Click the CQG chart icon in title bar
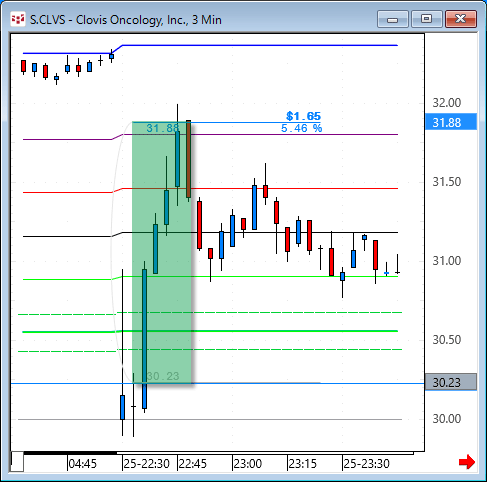The width and height of the screenshot is (487, 482). pyautogui.click(x=18, y=19)
